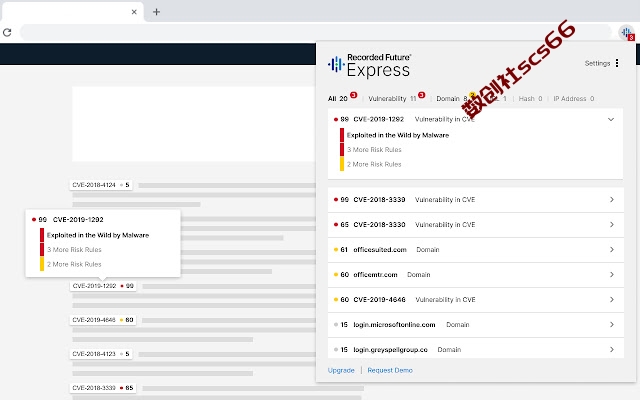Select the All 20 tab
This screenshot has height=400, width=640.
point(338,99)
